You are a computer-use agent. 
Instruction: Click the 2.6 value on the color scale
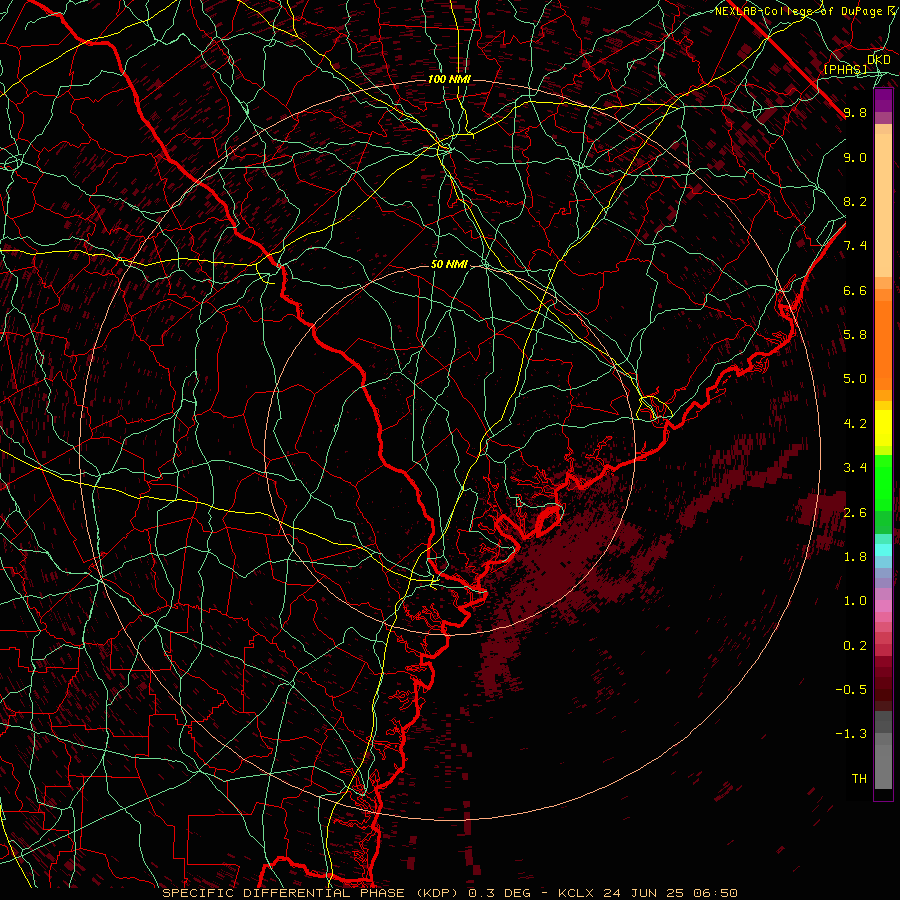[855, 513]
